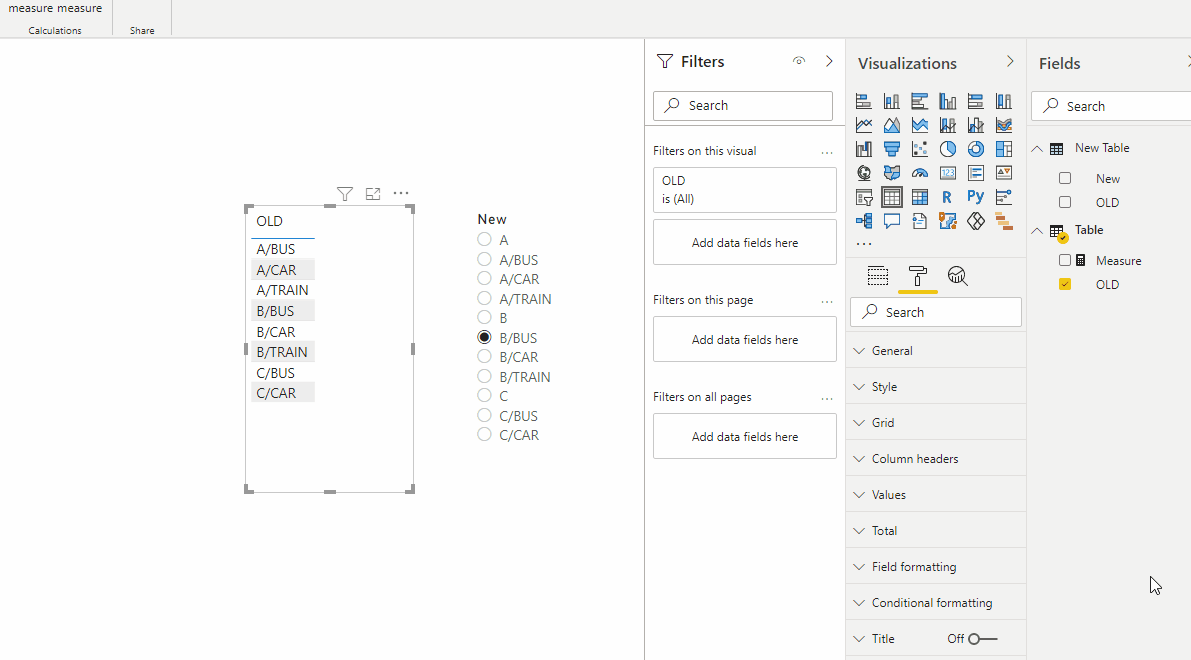Expand the Grid section

point(935,422)
